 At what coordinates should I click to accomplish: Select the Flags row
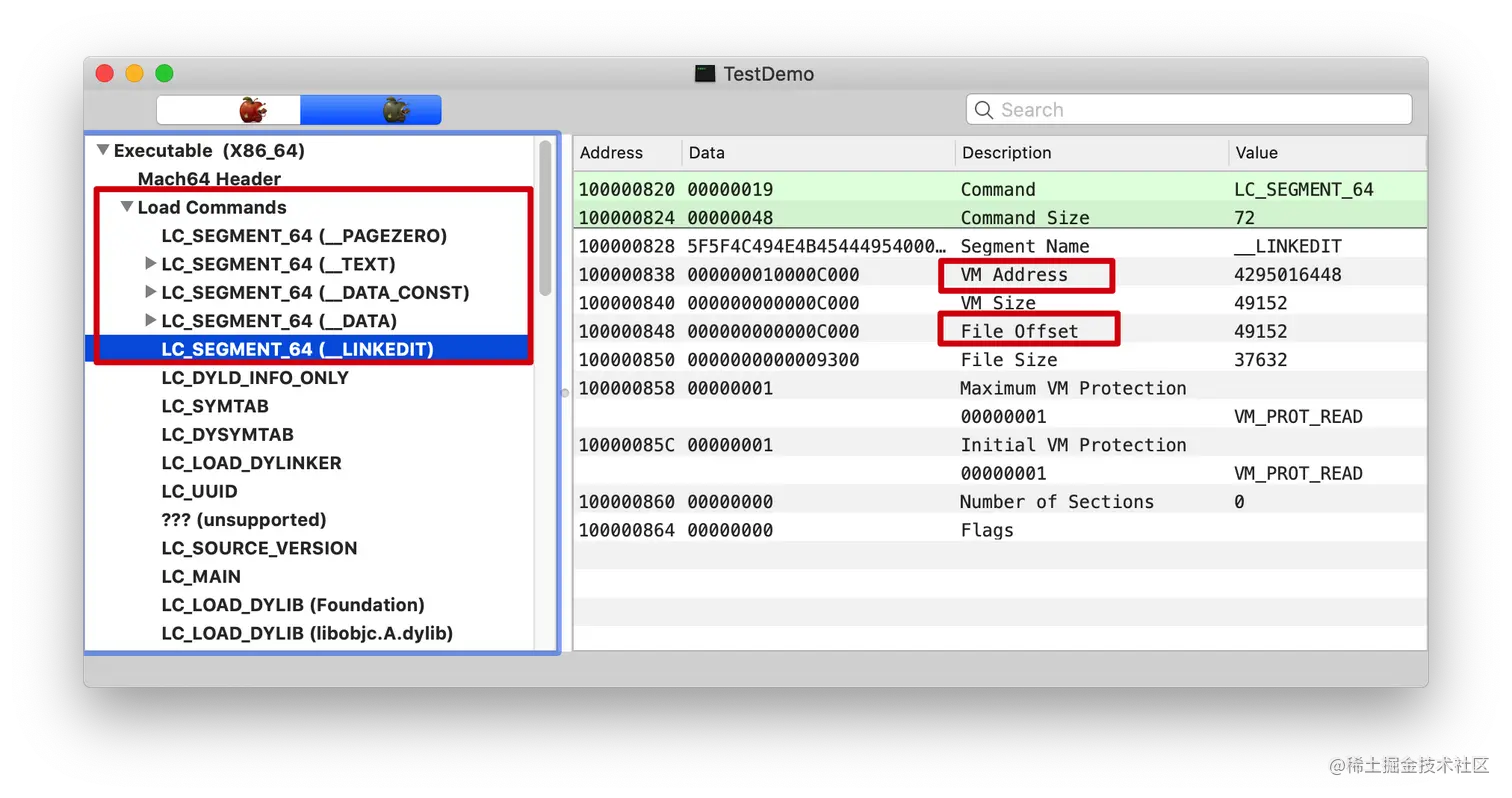[x=1000, y=530]
